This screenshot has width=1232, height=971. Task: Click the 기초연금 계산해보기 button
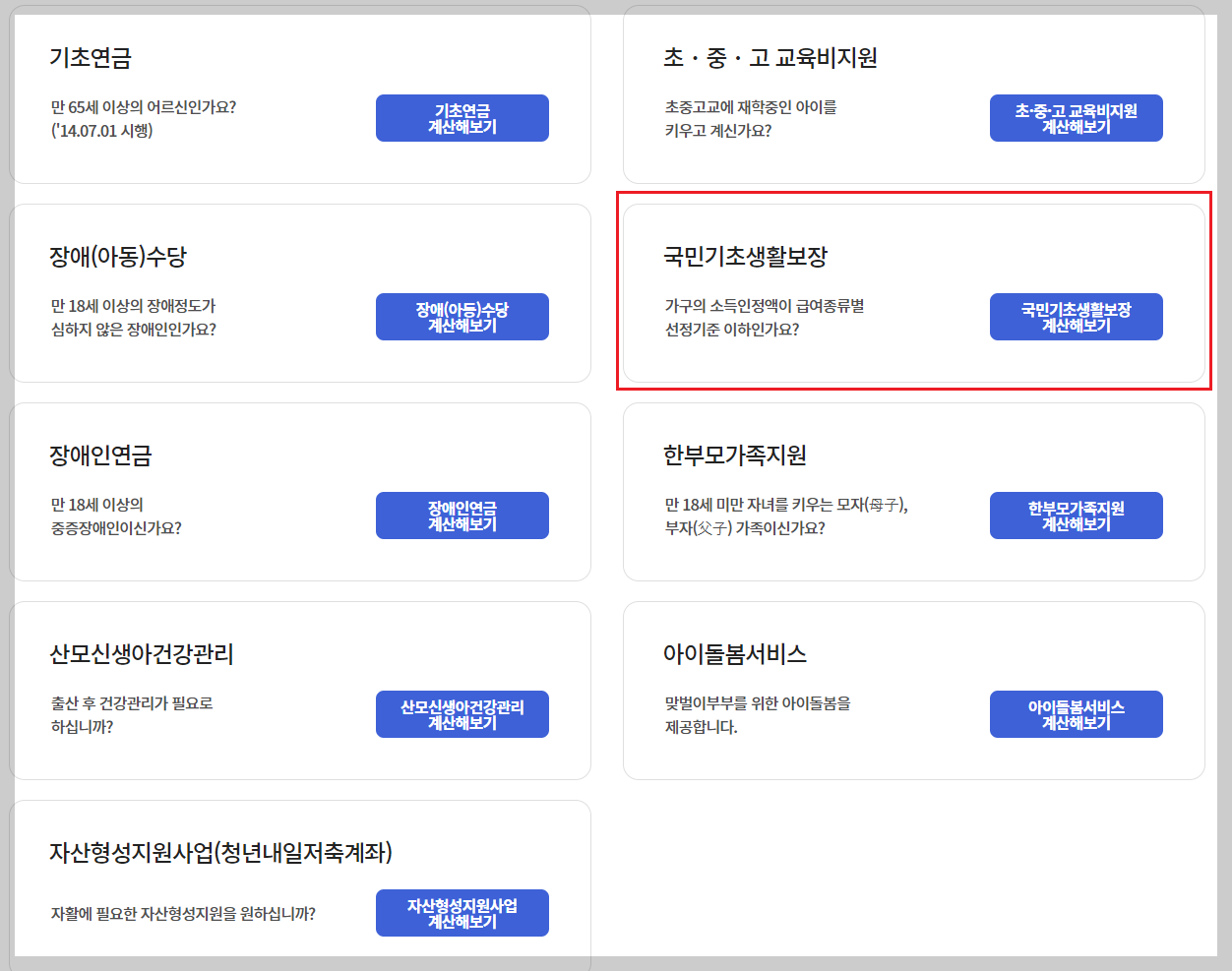462,117
